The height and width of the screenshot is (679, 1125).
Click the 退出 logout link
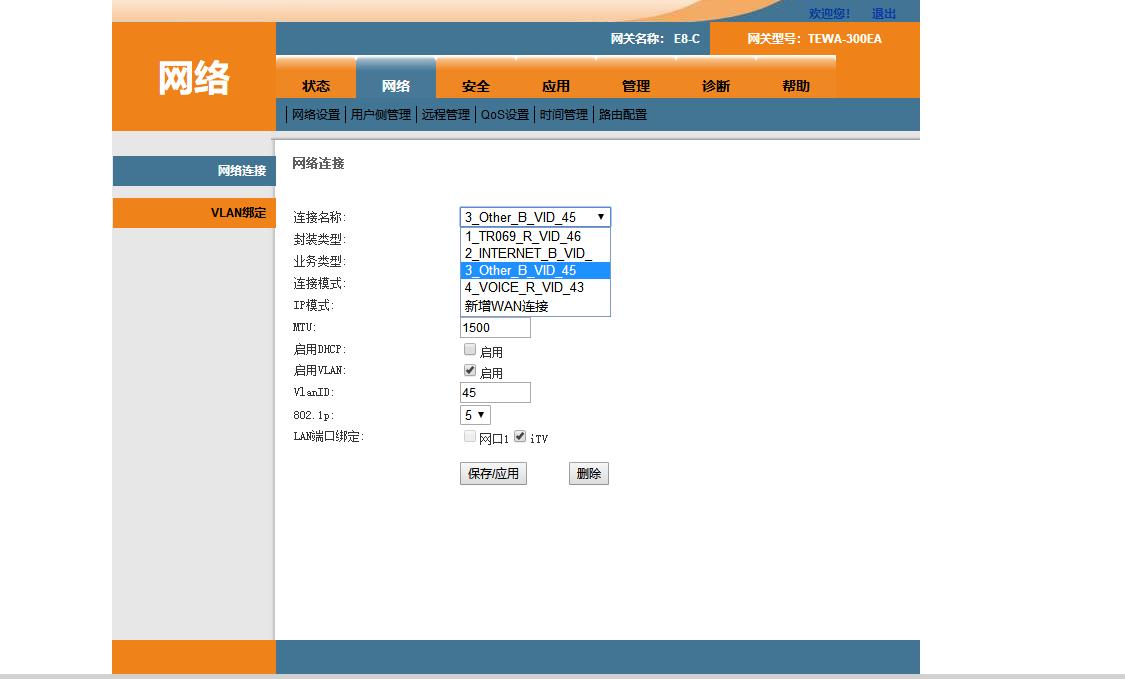click(x=885, y=13)
